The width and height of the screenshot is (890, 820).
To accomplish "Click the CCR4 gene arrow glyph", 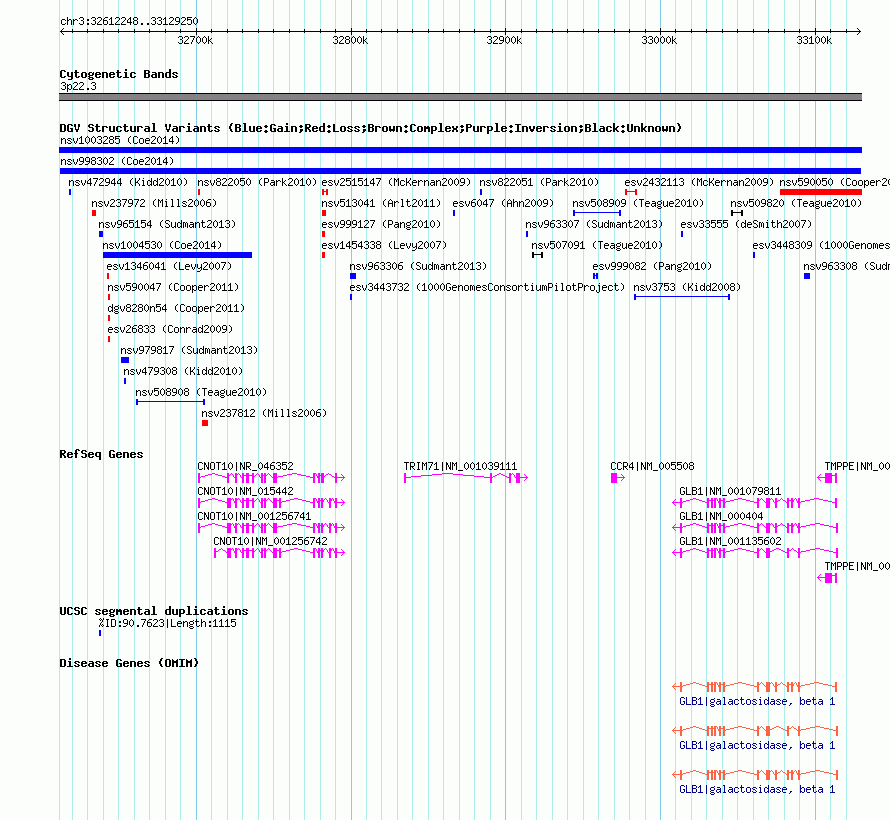I will [x=618, y=478].
